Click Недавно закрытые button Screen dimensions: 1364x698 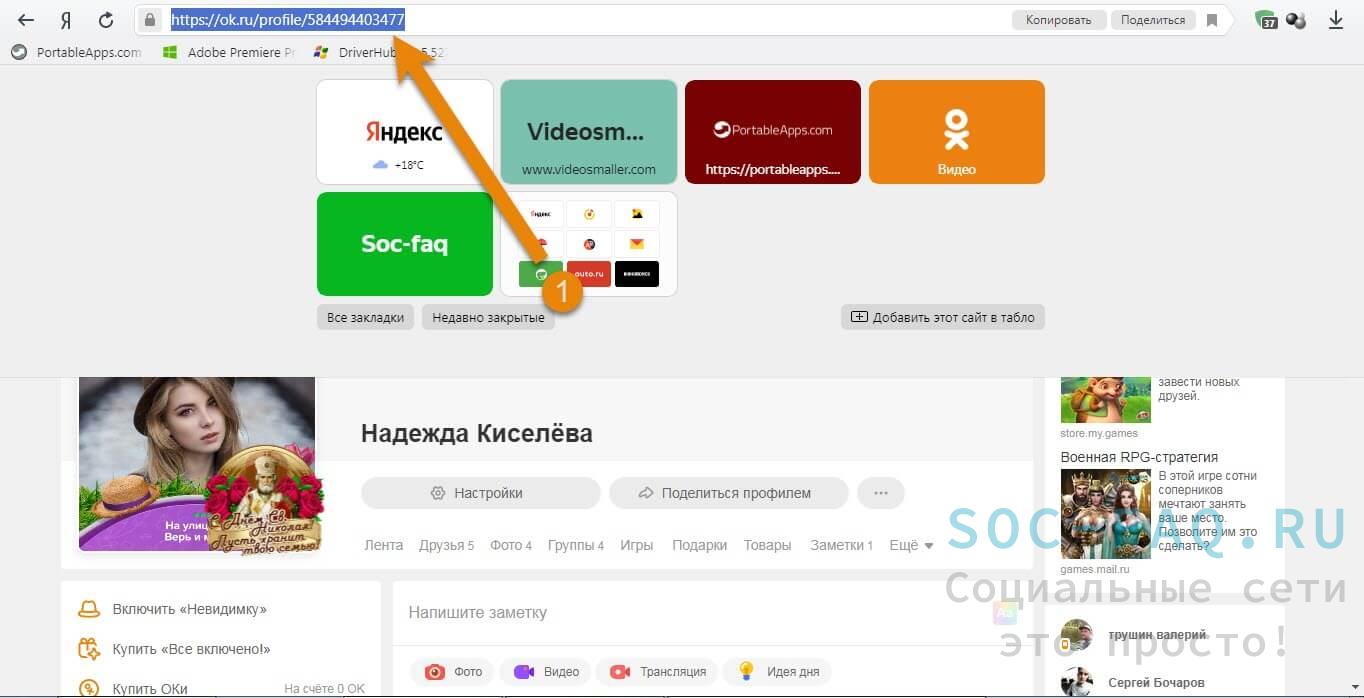488,317
